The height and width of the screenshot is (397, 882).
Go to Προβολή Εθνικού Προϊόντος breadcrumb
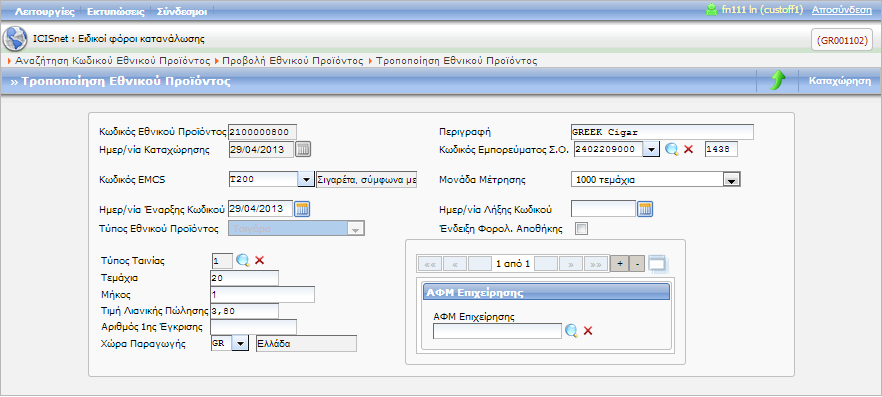[x=293, y=60]
